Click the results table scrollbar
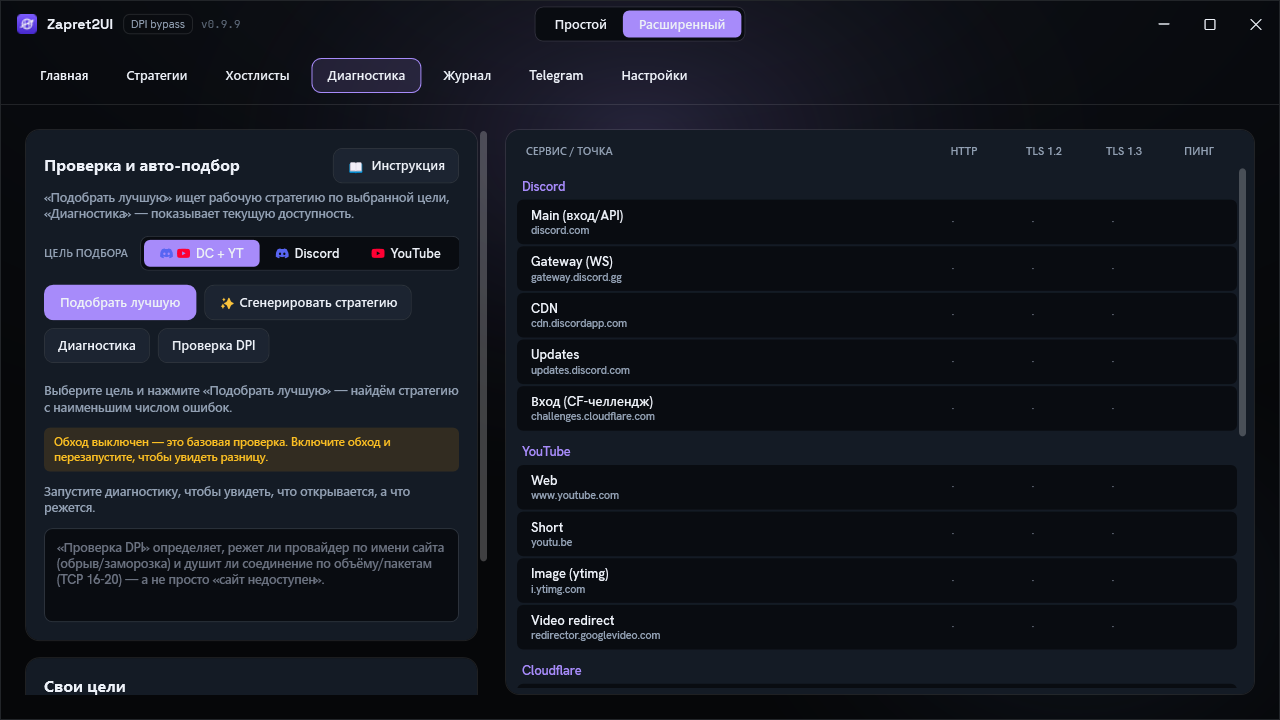 [1243, 301]
